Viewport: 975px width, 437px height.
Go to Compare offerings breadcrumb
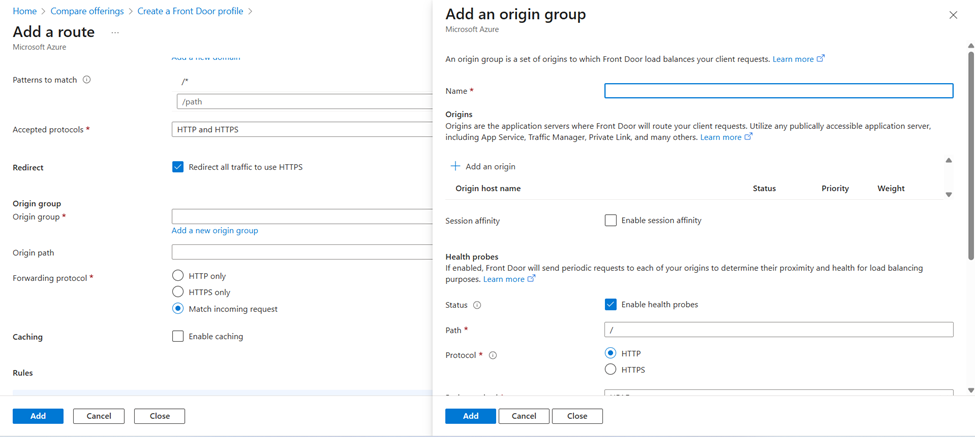click(x=87, y=11)
